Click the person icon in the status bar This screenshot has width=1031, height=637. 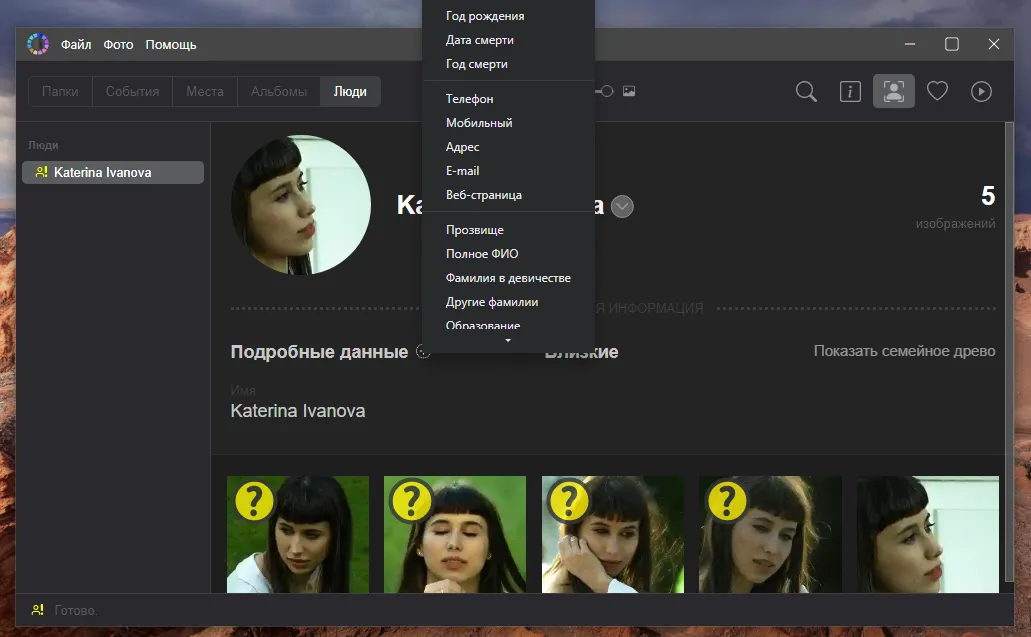39,609
